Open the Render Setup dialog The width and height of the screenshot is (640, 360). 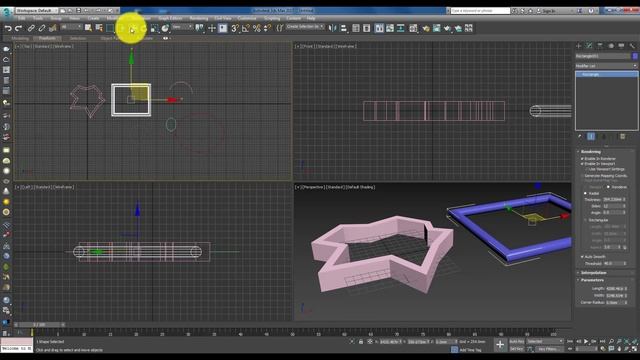point(426,28)
